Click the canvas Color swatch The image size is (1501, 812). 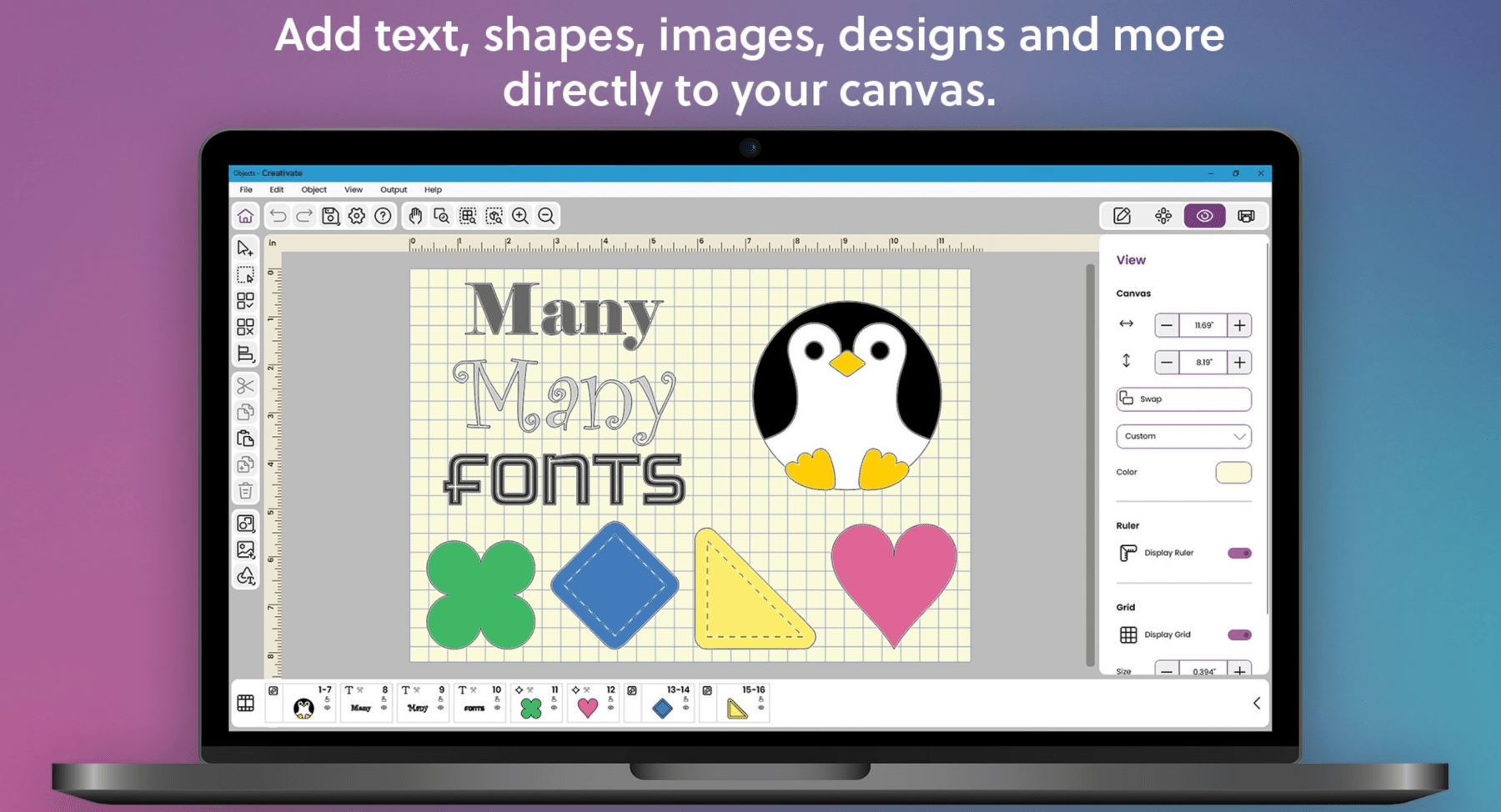click(x=1235, y=472)
